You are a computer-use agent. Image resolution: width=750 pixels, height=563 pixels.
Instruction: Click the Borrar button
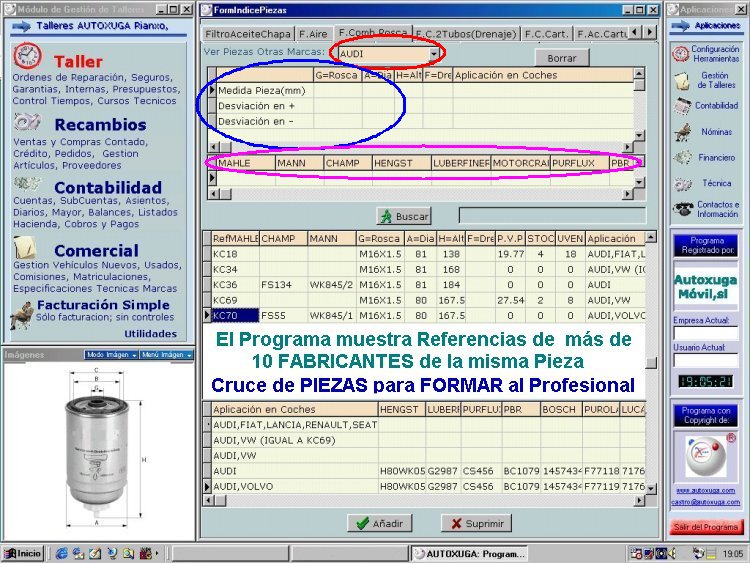(x=562, y=58)
